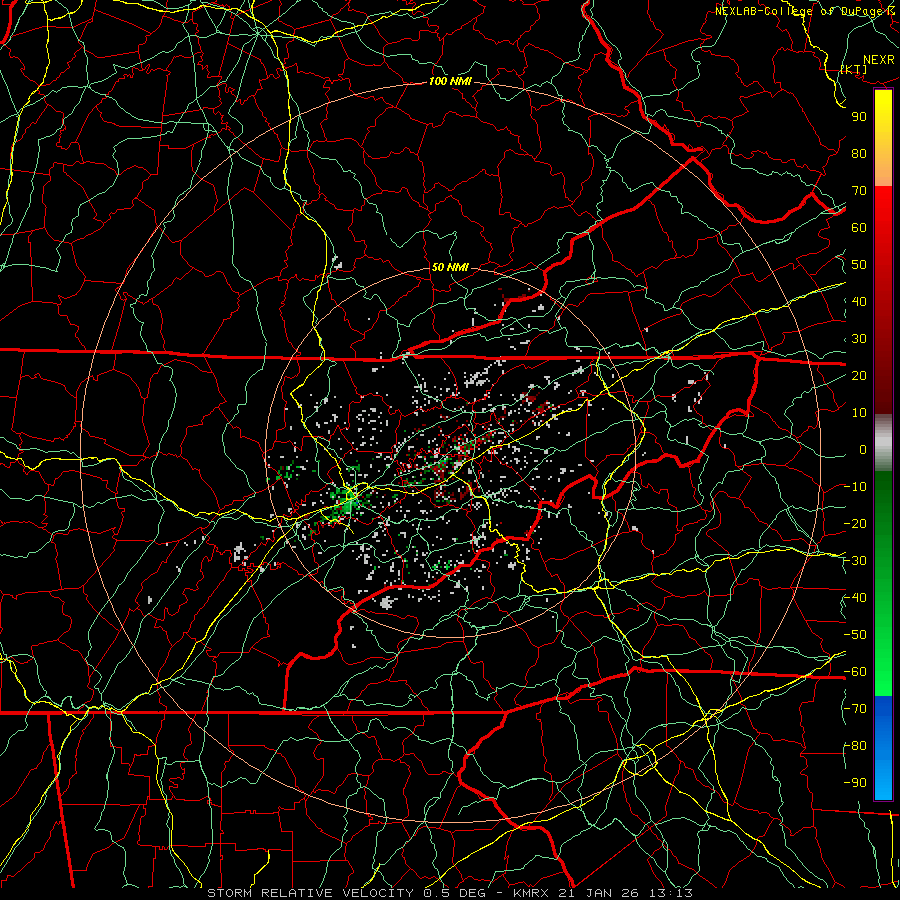Click the positive 20 scale label
The width and height of the screenshot is (900, 900).
859,375
